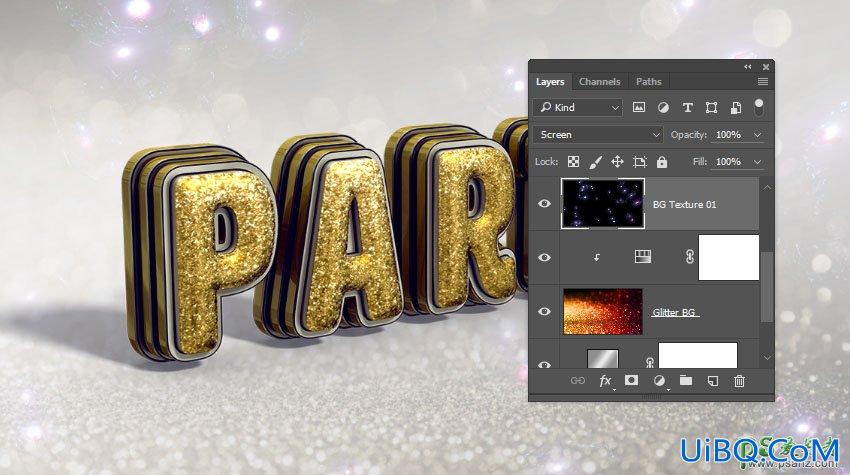
Task: Switch to the Layers tab
Action: coord(550,81)
